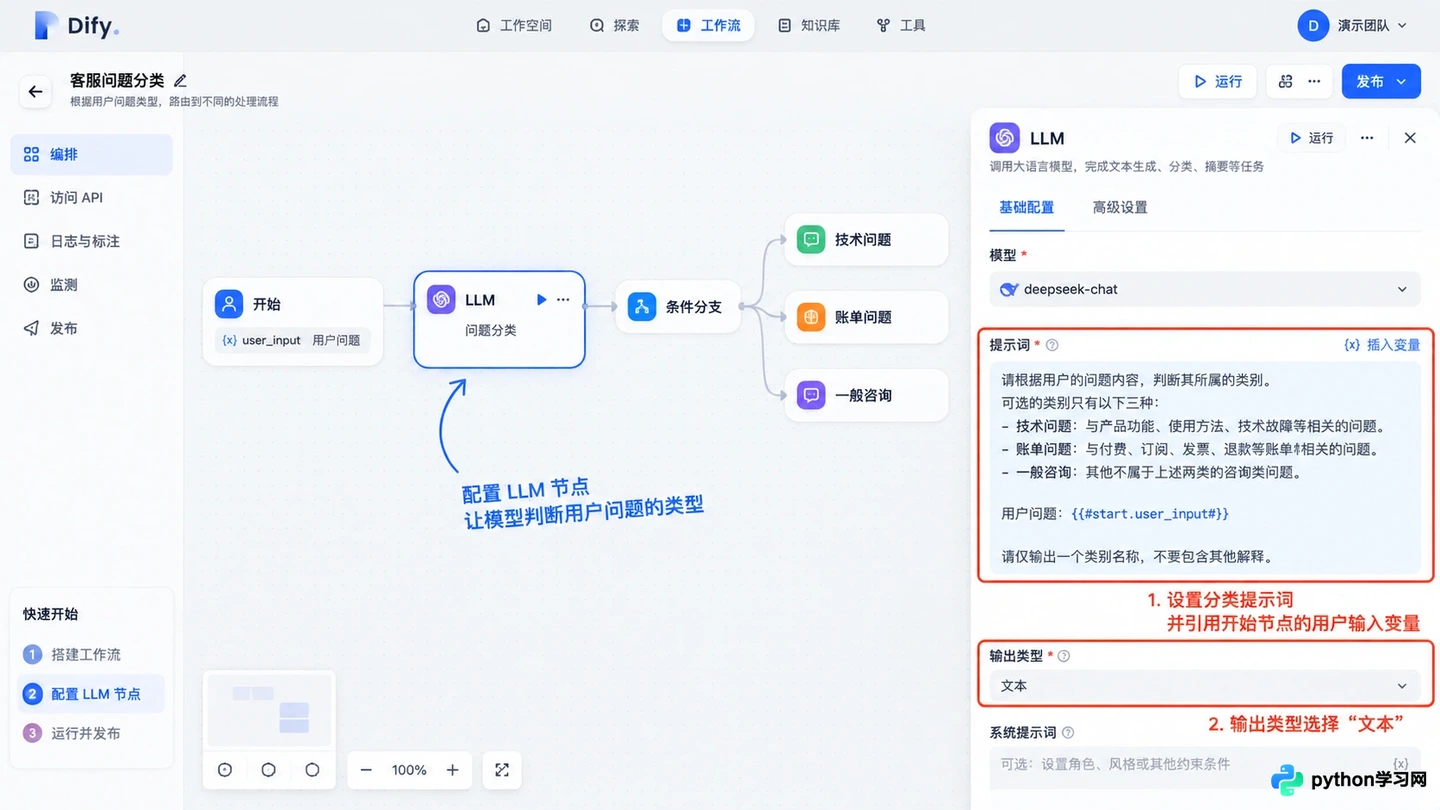This screenshot has width=1440, height=810.
Task: Open 发布 in the sidebar
Action: (92, 328)
